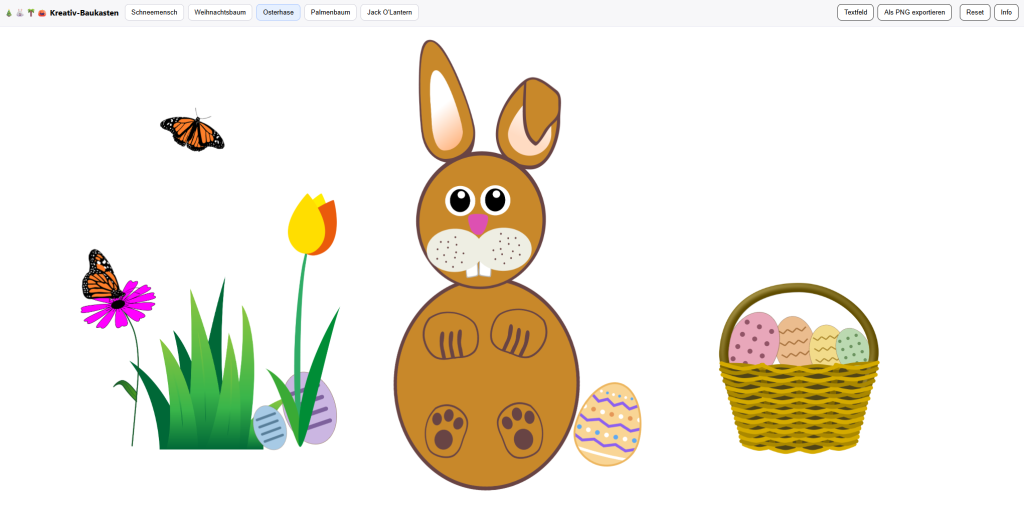Click the bunny's pink nose

478,223
